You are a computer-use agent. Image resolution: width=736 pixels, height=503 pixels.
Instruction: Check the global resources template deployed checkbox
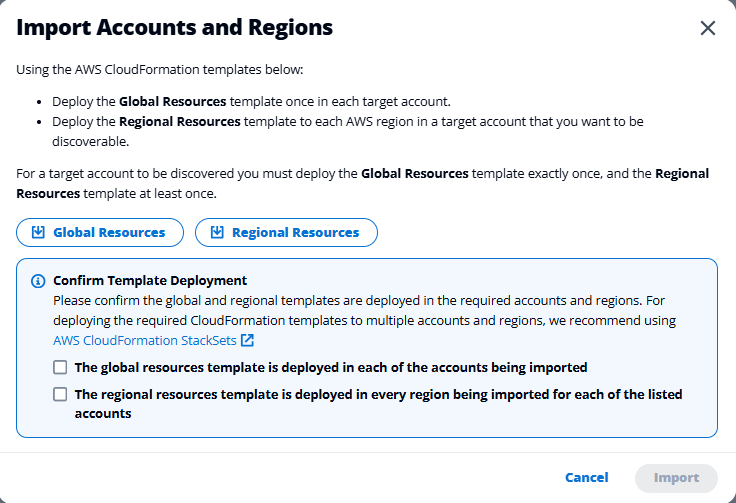tap(60, 367)
